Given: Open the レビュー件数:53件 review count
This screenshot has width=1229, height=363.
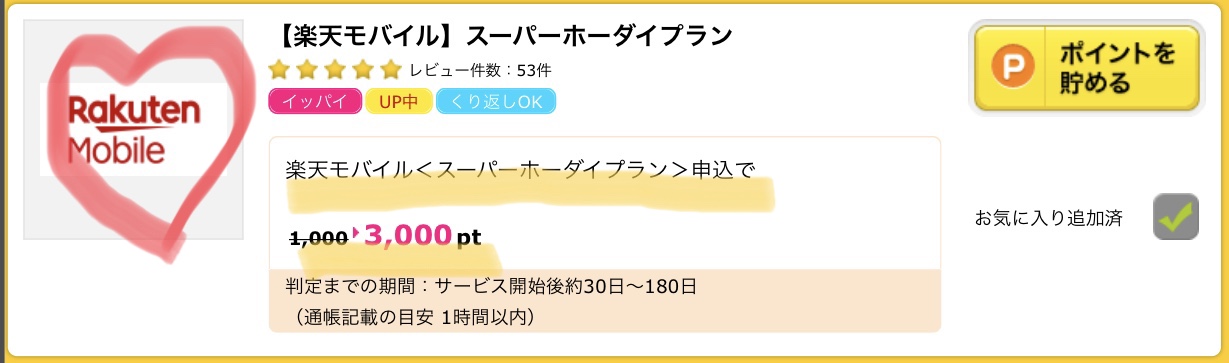Looking at the screenshot, I should tap(480, 71).
